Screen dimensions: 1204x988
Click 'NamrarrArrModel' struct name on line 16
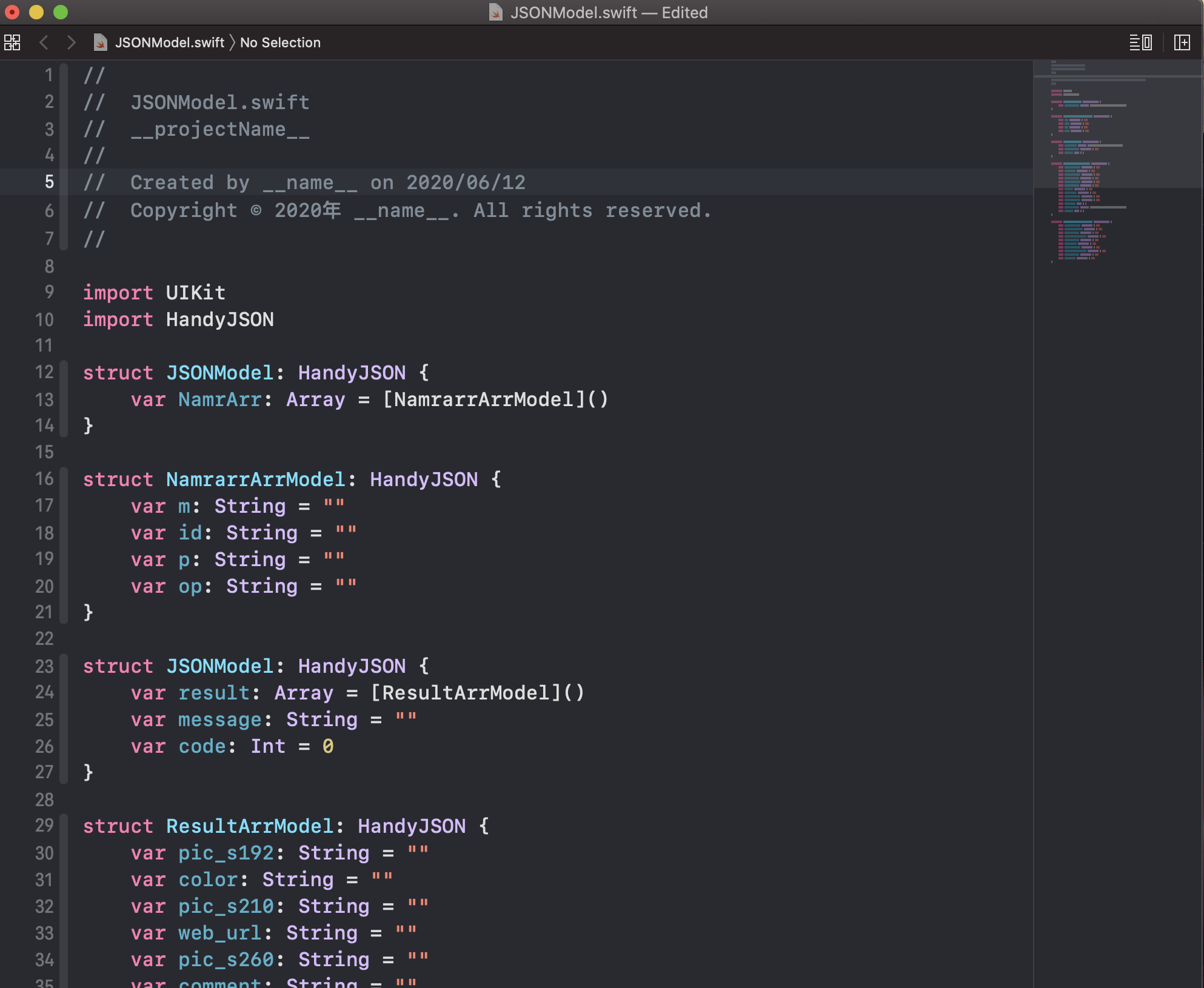[256, 479]
